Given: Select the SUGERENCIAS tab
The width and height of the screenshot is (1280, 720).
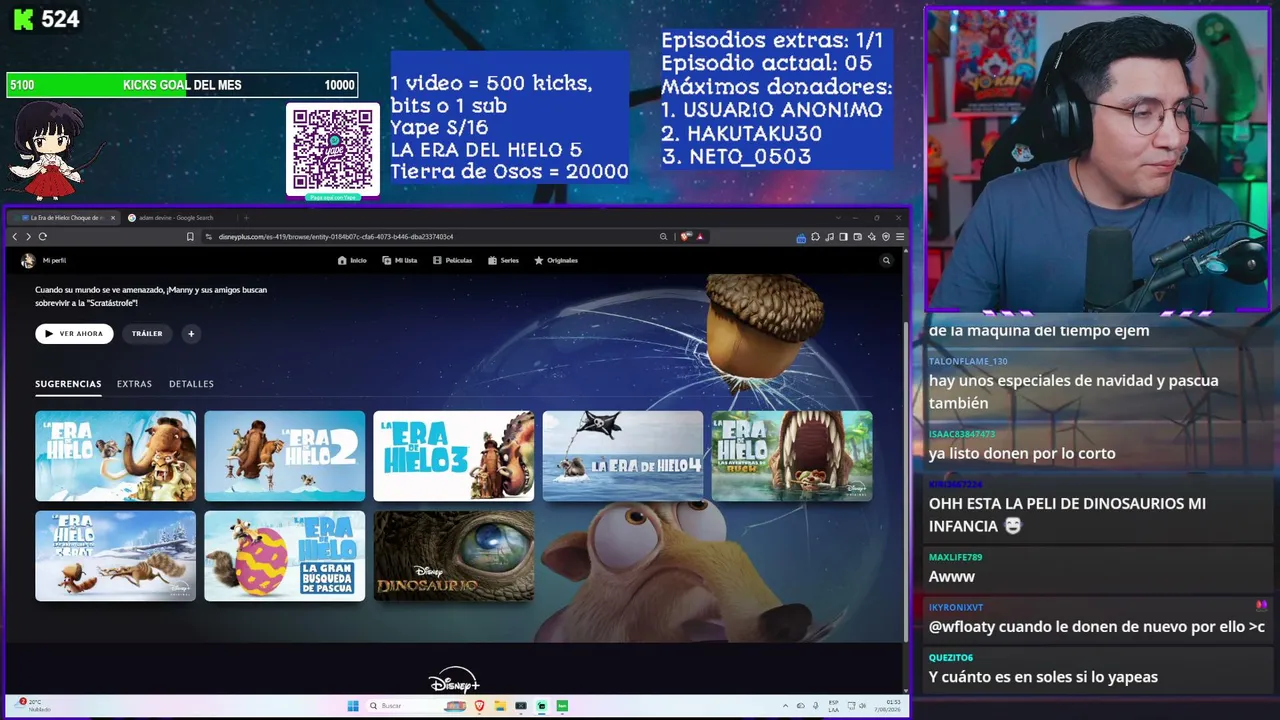Looking at the screenshot, I should (x=68, y=384).
